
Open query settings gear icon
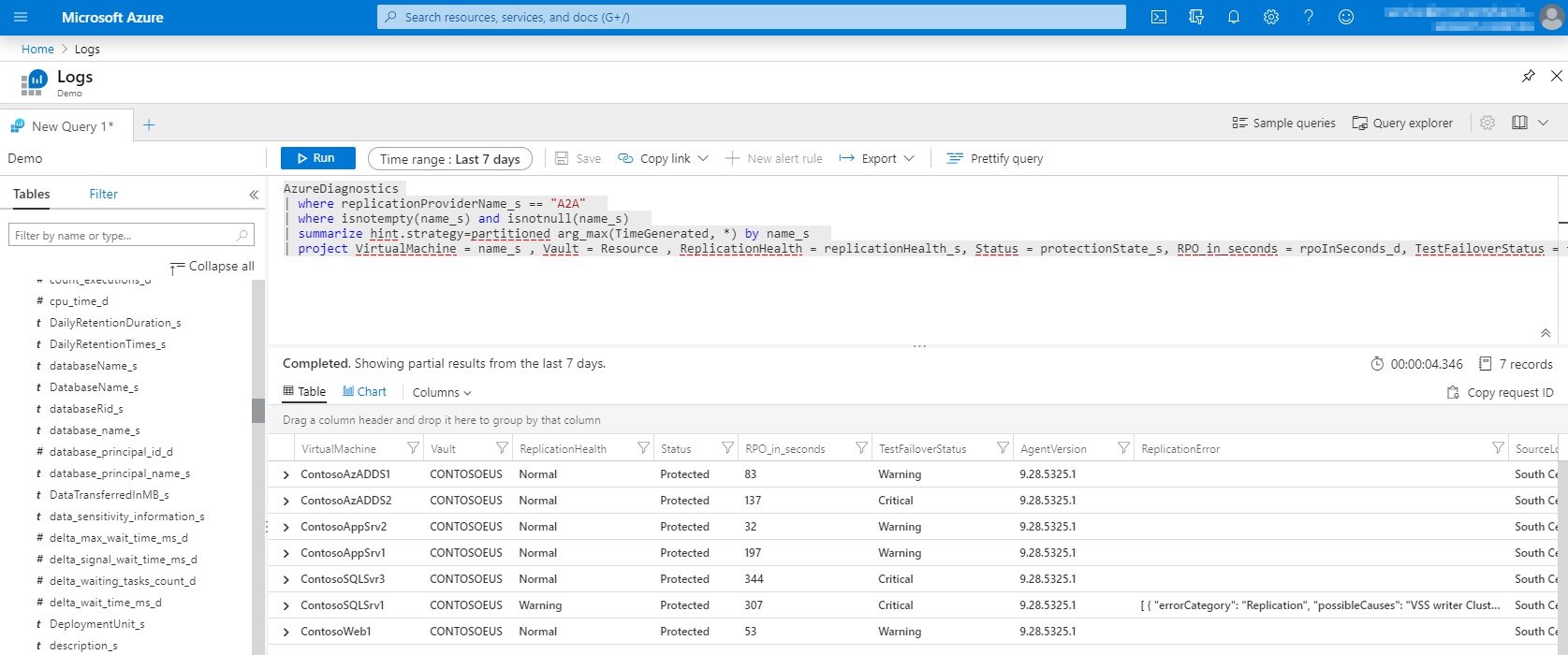1487,123
